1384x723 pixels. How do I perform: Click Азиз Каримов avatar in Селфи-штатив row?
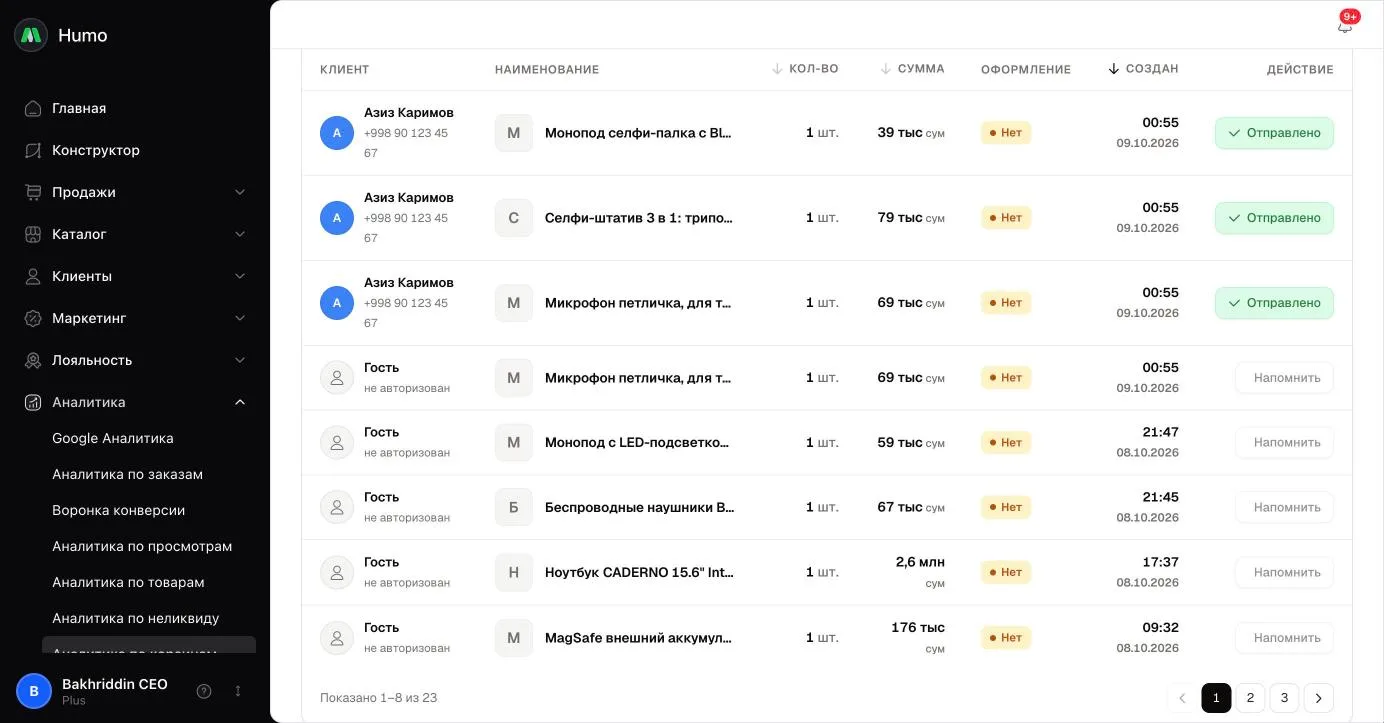coord(337,218)
